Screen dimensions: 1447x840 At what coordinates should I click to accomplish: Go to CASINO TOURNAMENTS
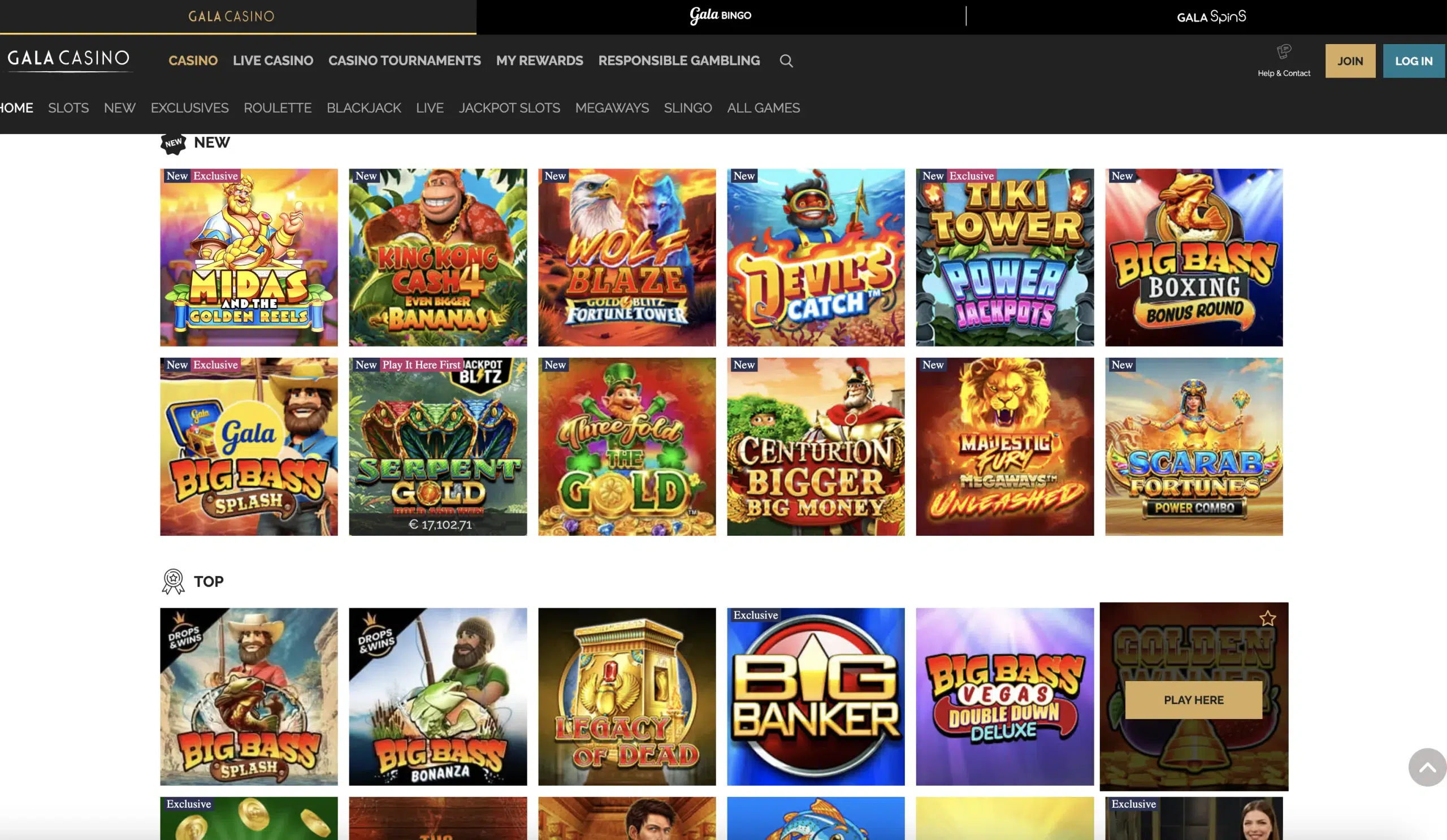point(405,61)
